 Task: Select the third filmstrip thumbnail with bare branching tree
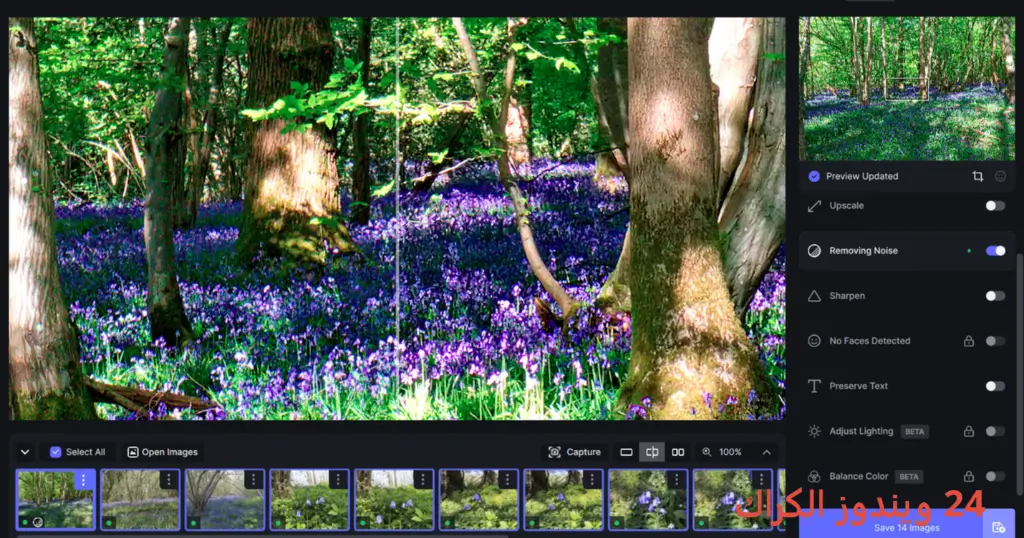tap(225, 499)
